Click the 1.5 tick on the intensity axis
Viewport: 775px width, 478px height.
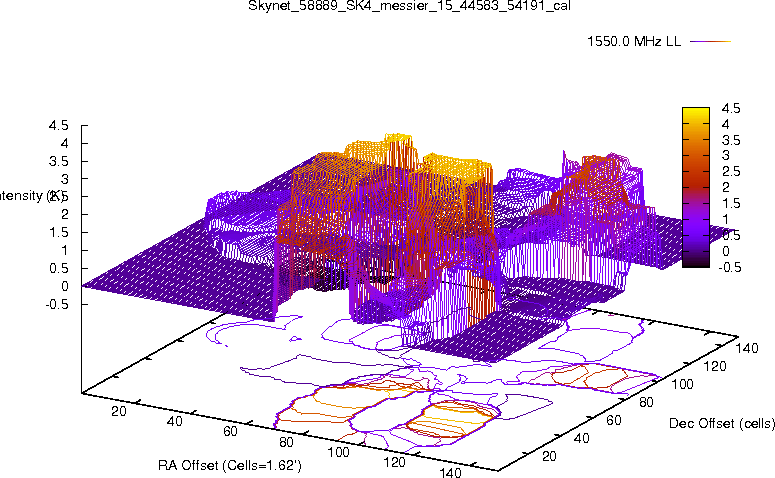click(58, 232)
